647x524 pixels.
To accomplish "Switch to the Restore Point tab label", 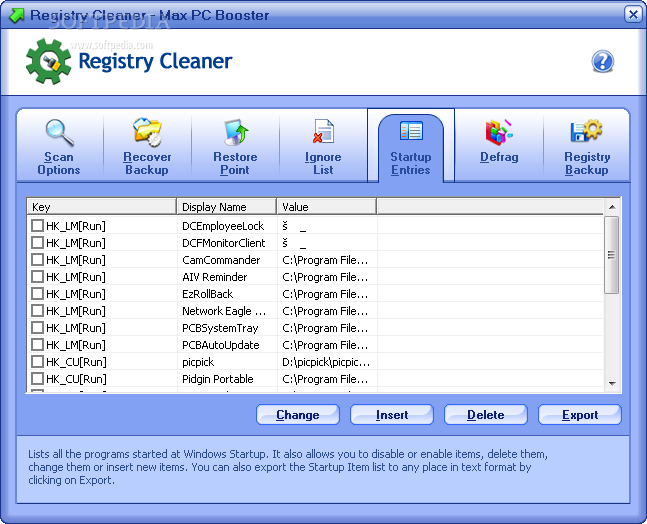I will pos(235,163).
